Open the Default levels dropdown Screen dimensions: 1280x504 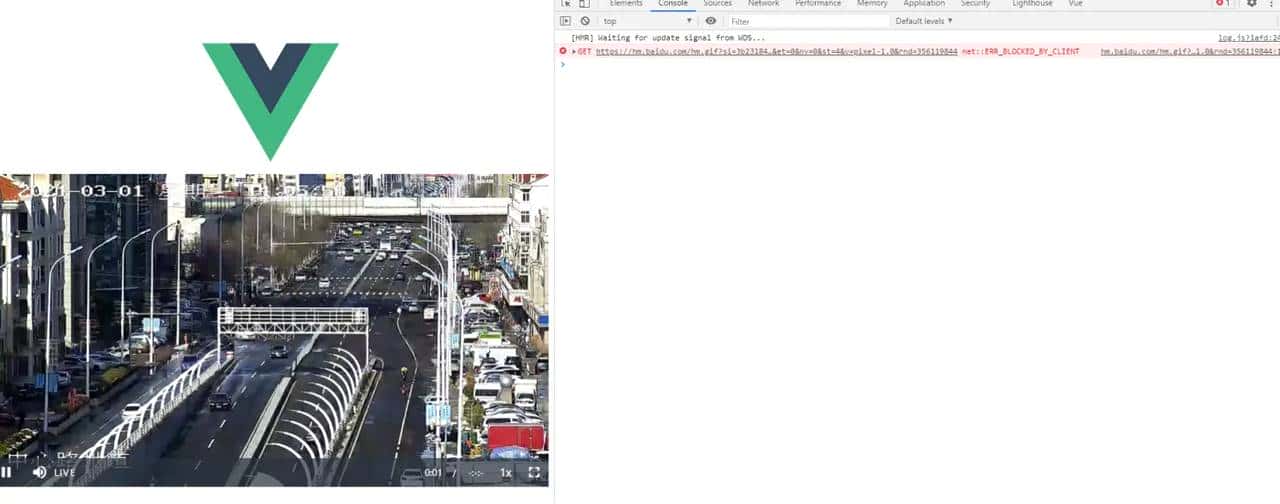tap(924, 21)
